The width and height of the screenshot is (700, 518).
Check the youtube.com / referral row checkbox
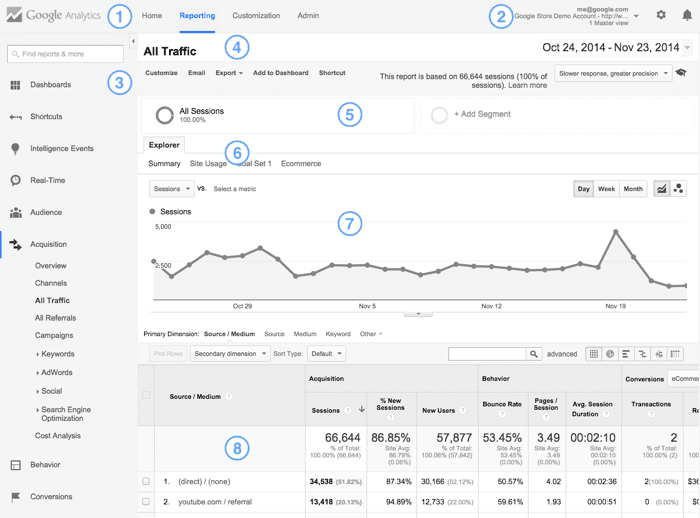(146, 502)
